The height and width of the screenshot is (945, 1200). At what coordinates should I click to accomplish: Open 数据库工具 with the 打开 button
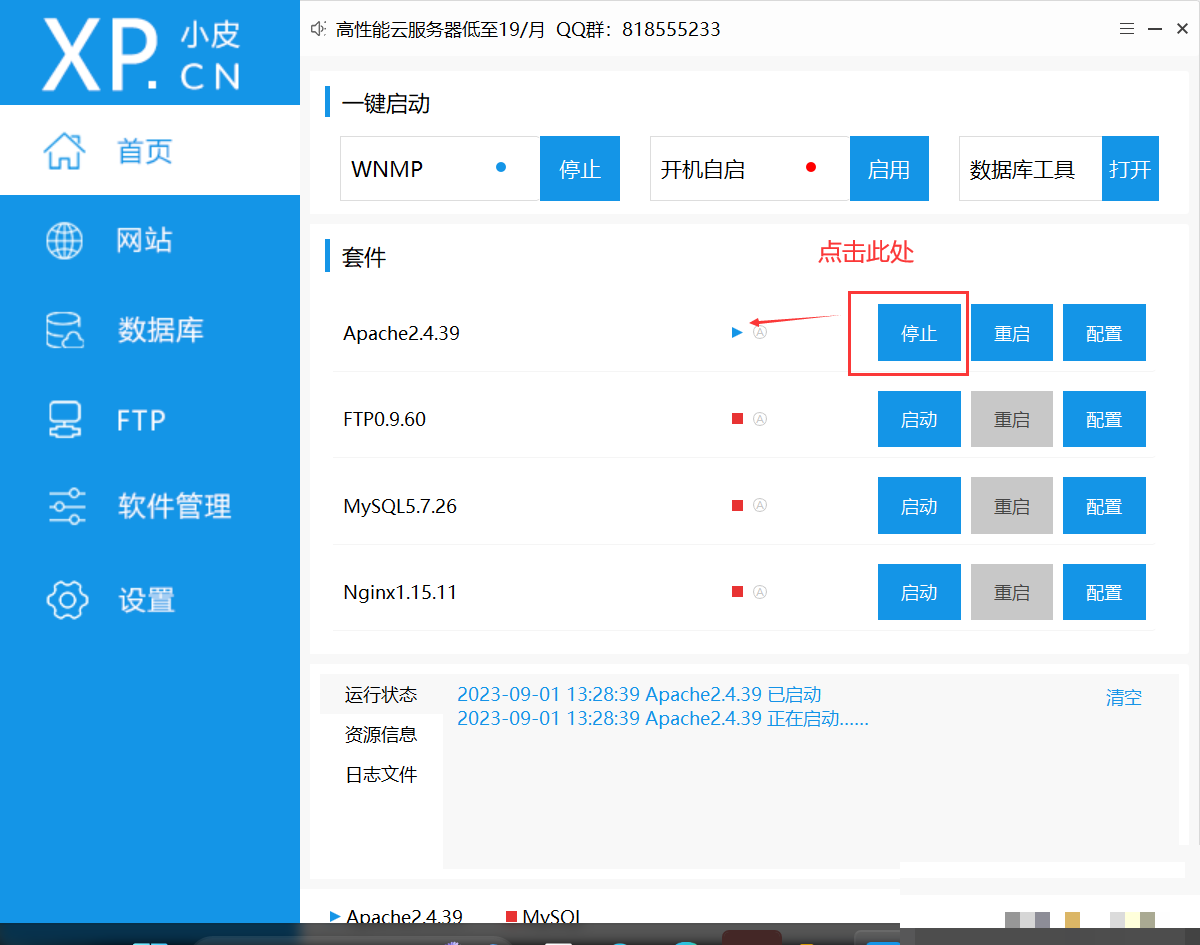point(1131,169)
